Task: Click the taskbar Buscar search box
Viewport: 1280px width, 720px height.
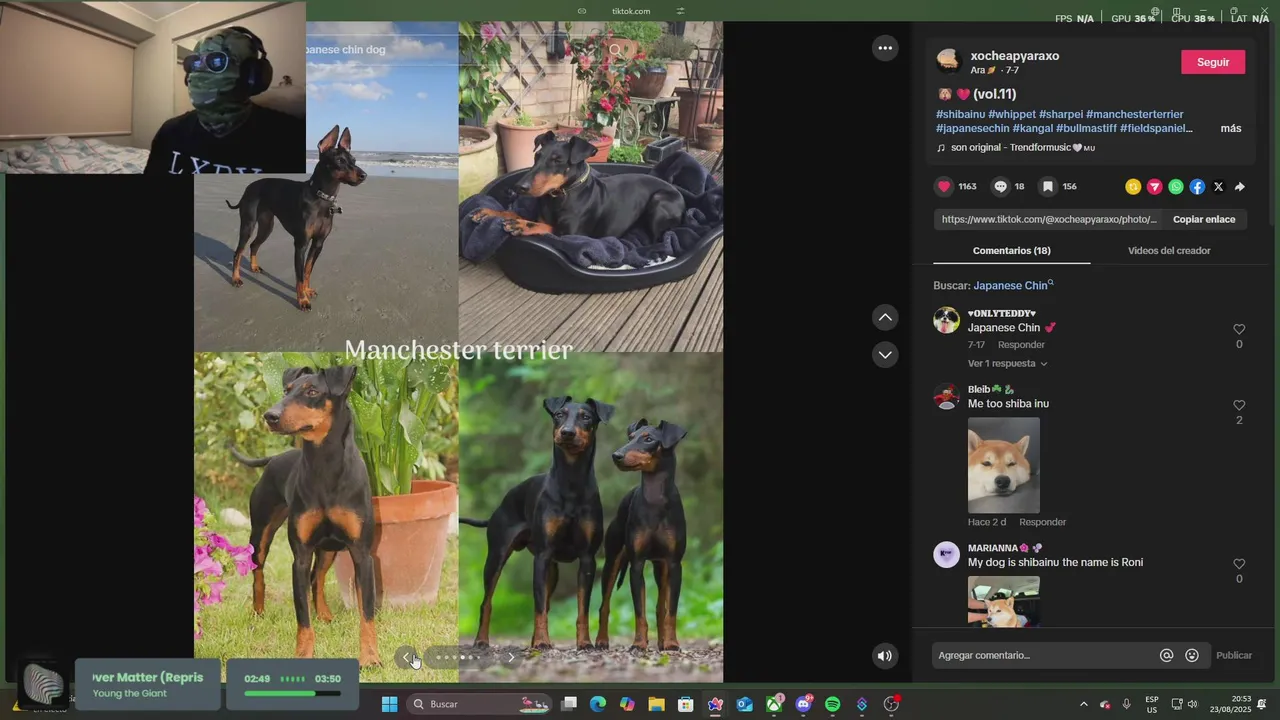Action: 481,704
